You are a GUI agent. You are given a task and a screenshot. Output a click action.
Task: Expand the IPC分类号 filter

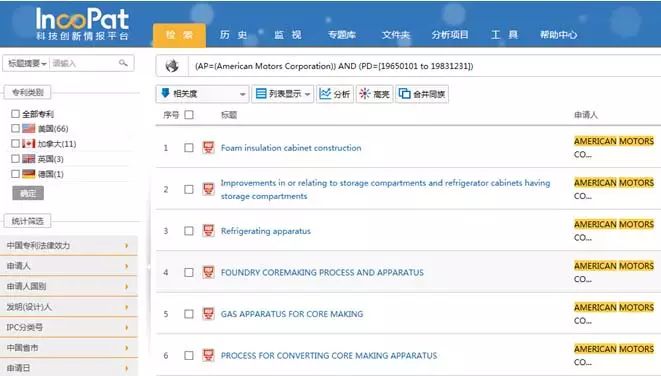[69, 327]
